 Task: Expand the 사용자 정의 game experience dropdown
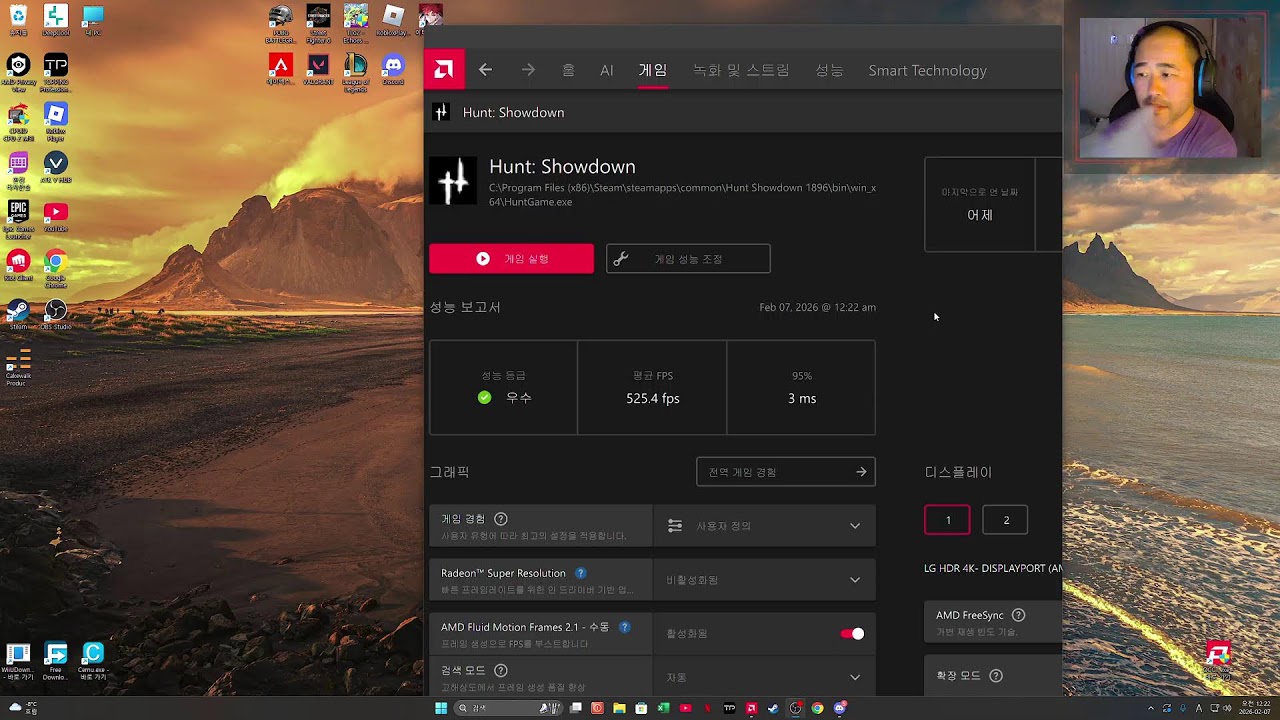[764, 526]
